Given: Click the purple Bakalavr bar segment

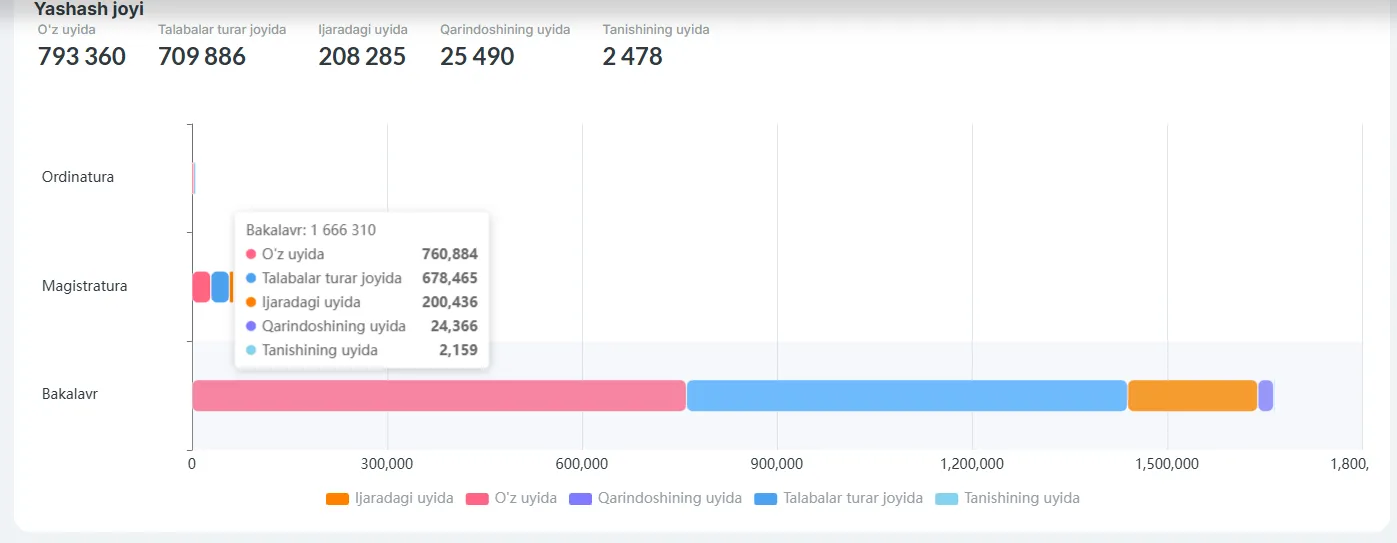Looking at the screenshot, I should [1265, 395].
